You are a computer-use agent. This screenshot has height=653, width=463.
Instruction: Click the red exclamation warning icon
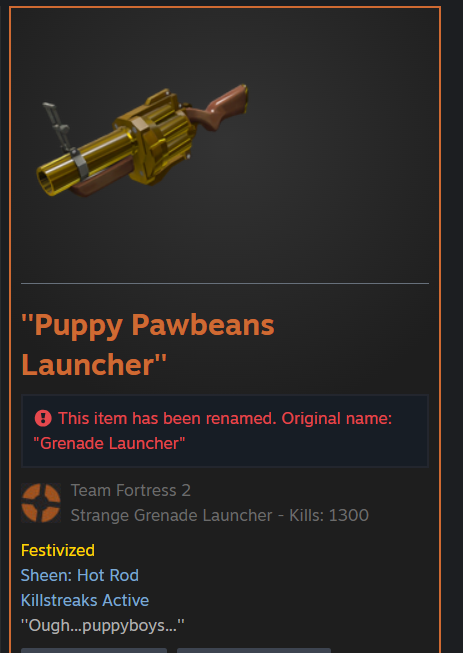pyautogui.click(x=43, y=418)
